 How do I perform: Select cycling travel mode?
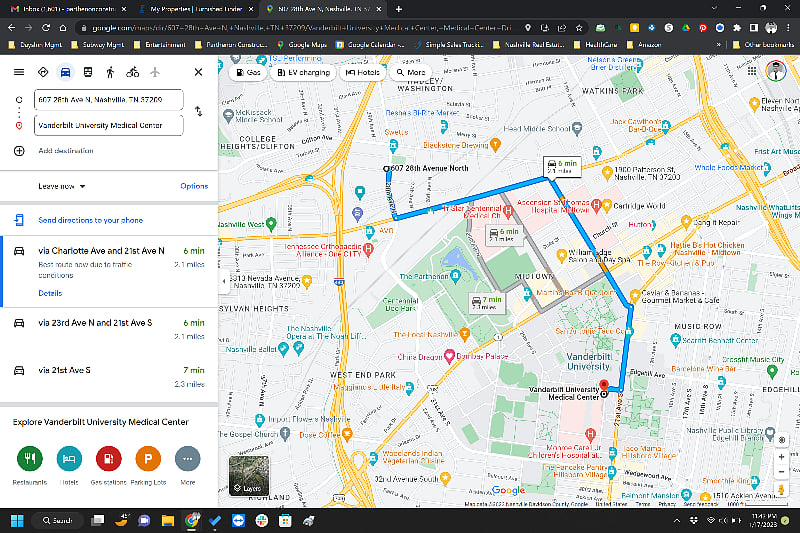tap(133, 72)
